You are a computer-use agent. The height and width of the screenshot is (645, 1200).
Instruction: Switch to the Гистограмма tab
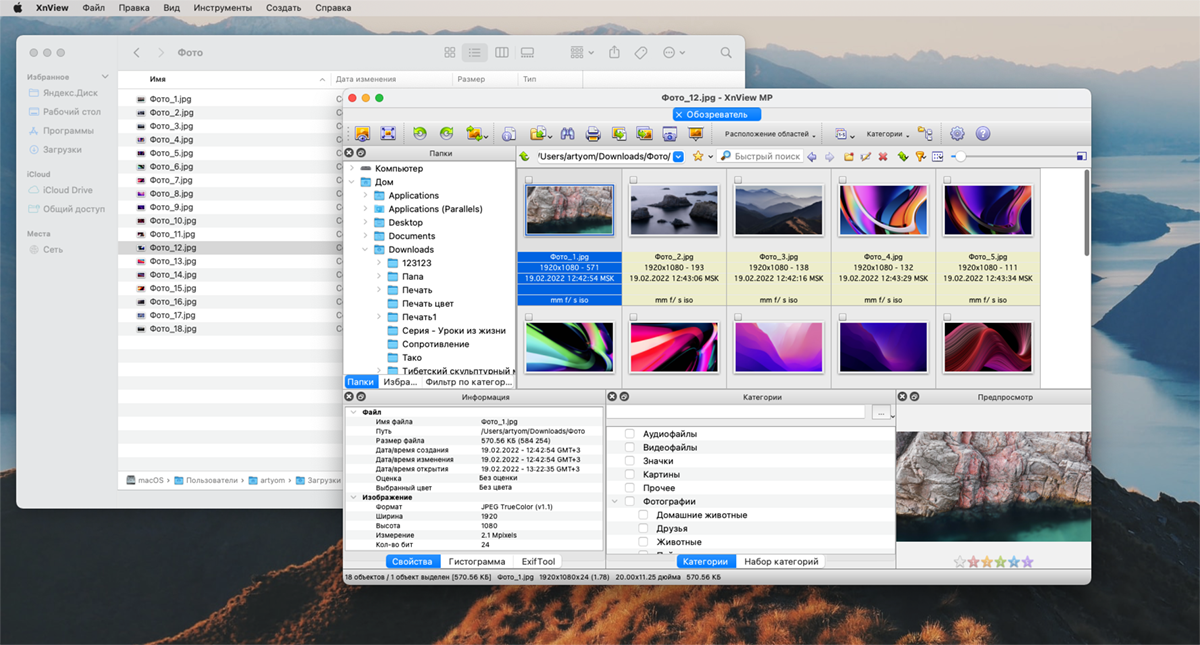[476, 562]
